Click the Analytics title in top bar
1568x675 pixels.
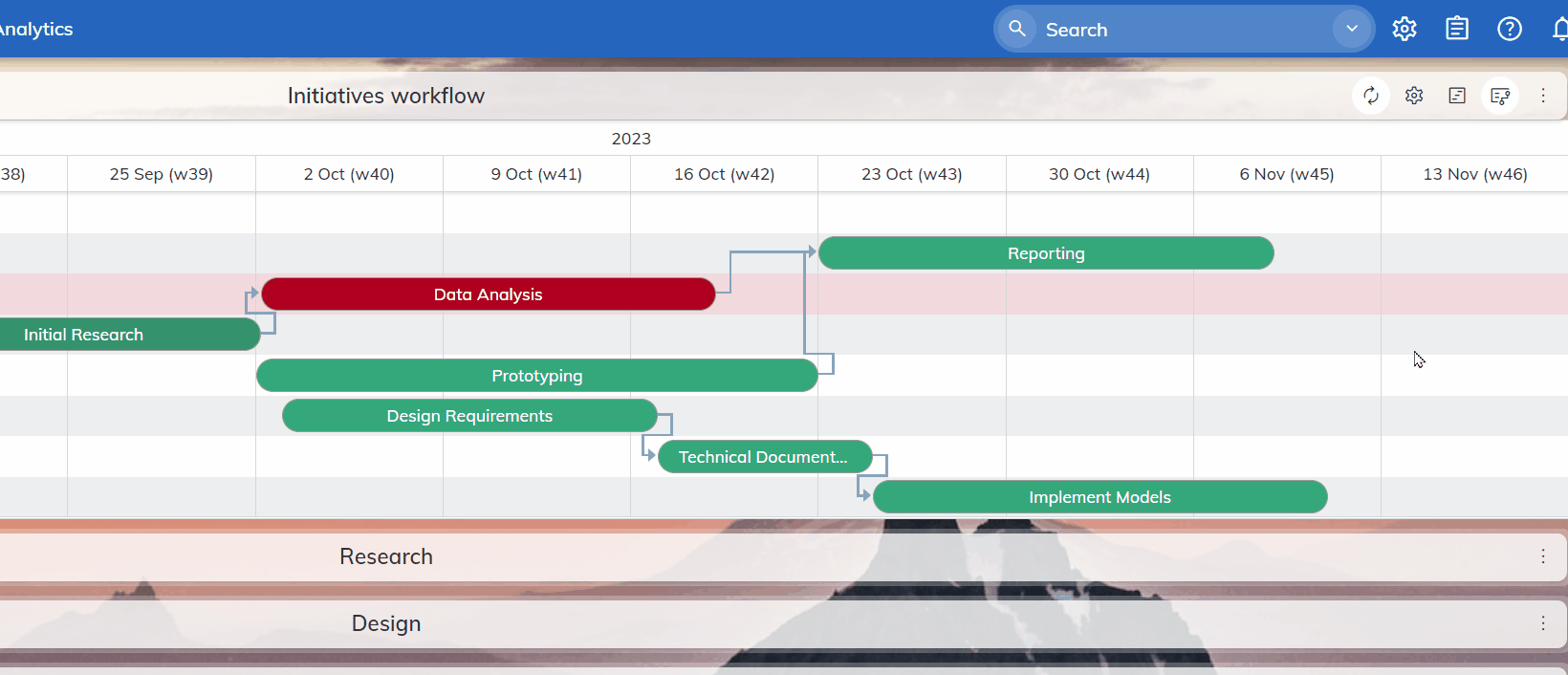click(35, 29)
